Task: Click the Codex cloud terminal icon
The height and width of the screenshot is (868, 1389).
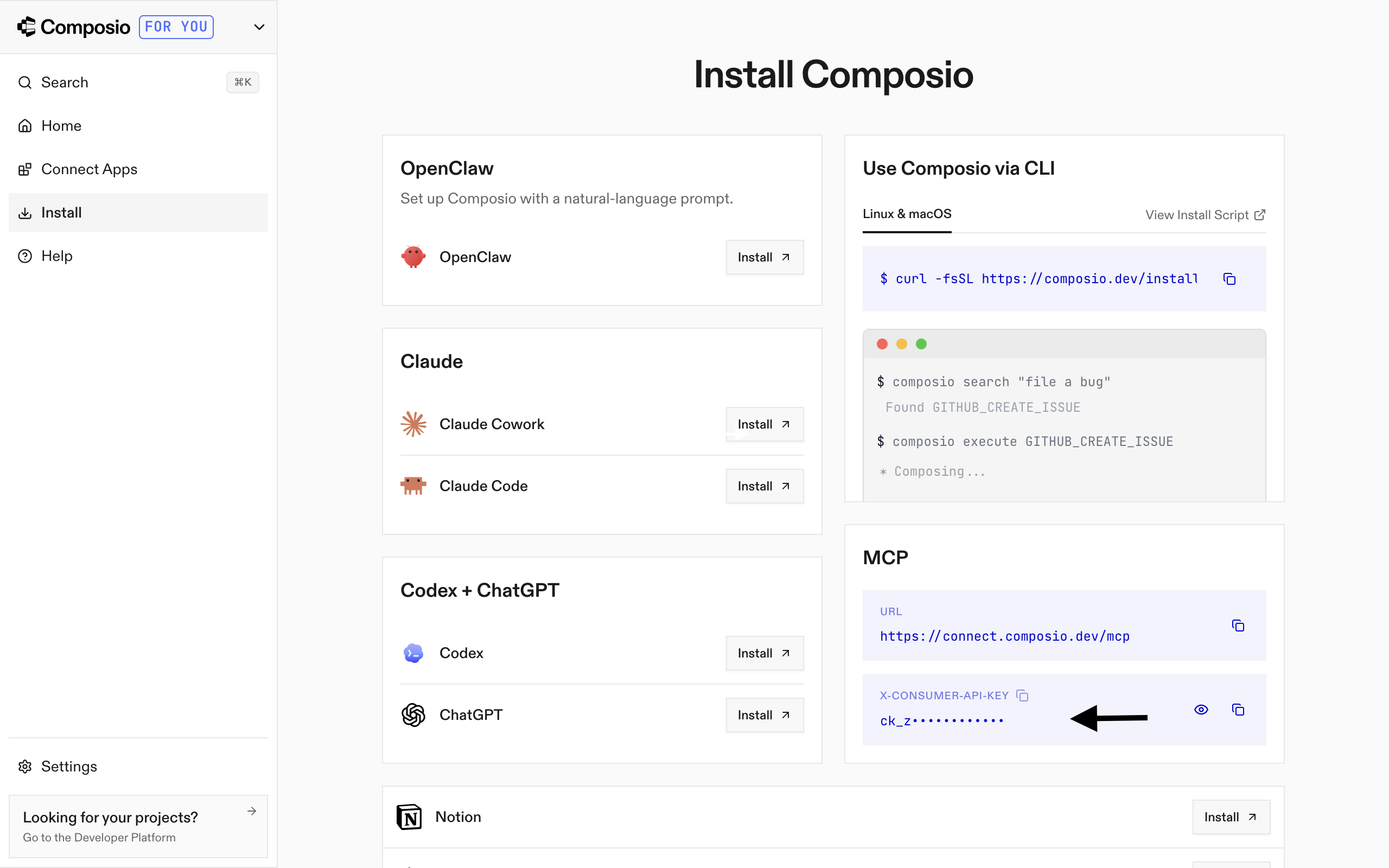Action: (413, 653)
